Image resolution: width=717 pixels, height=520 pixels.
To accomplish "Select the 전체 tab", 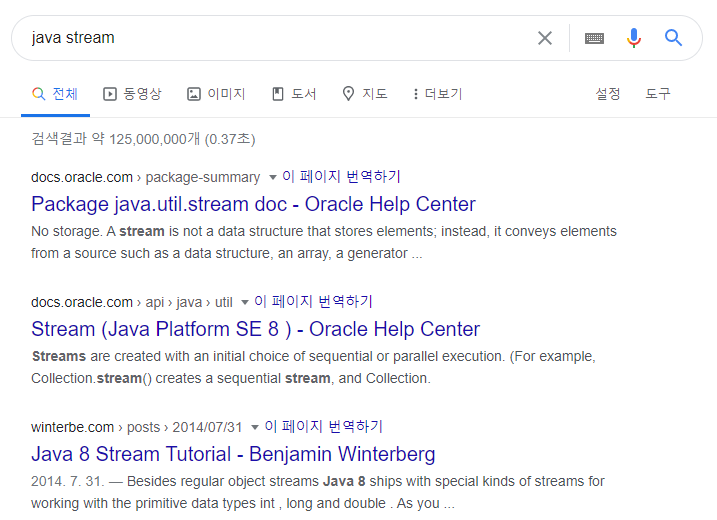I will pos(55,94).
